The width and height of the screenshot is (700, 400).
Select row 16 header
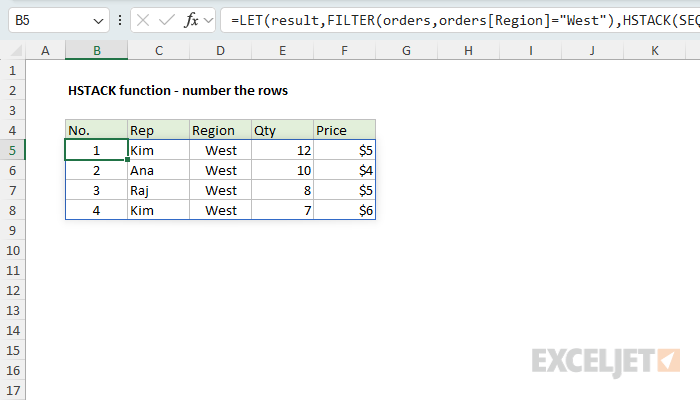coord(12,371)
